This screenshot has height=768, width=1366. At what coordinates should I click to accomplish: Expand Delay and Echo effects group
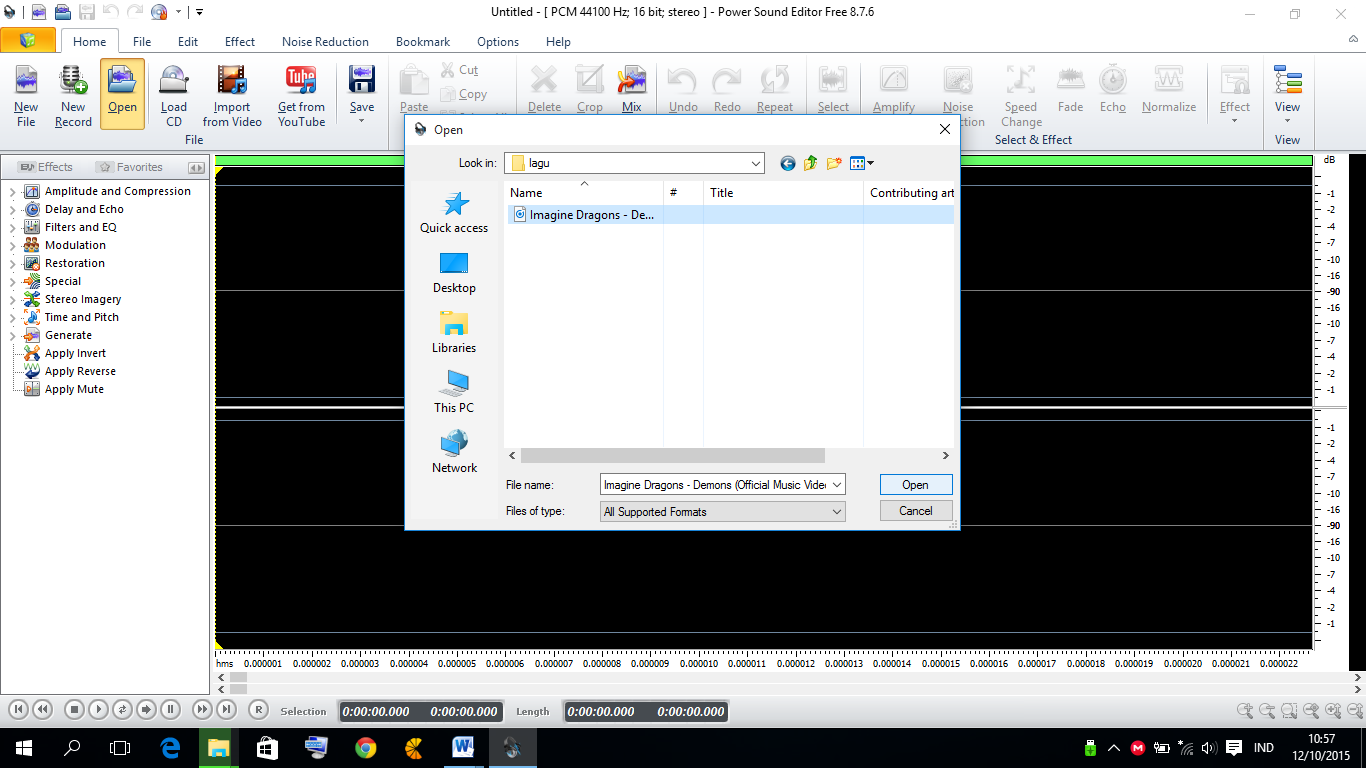pos(13,209)
